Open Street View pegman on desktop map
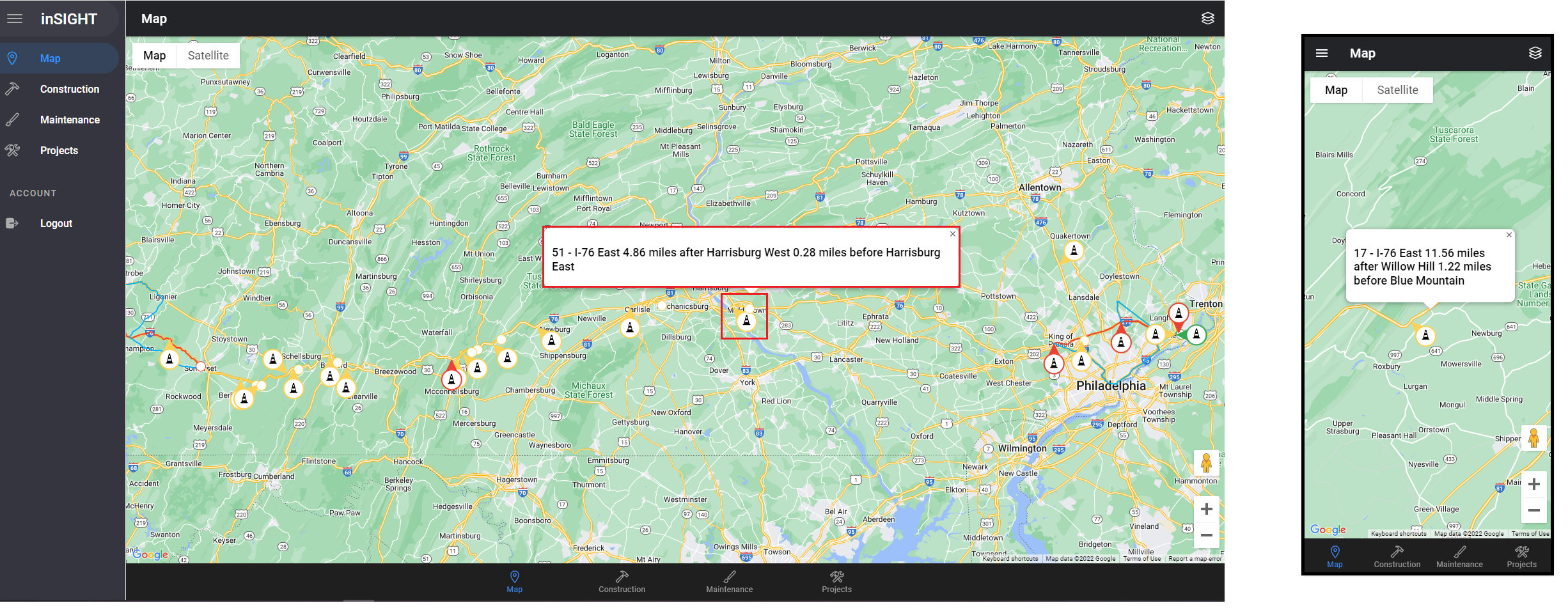1568x610 pixels. [x=1206, y=462]
